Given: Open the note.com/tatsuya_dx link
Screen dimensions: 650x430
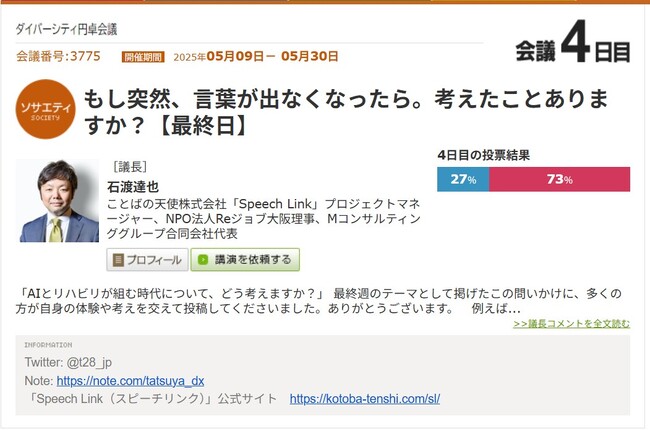Looking at the screenshot, I should click(x=130, y=381).
